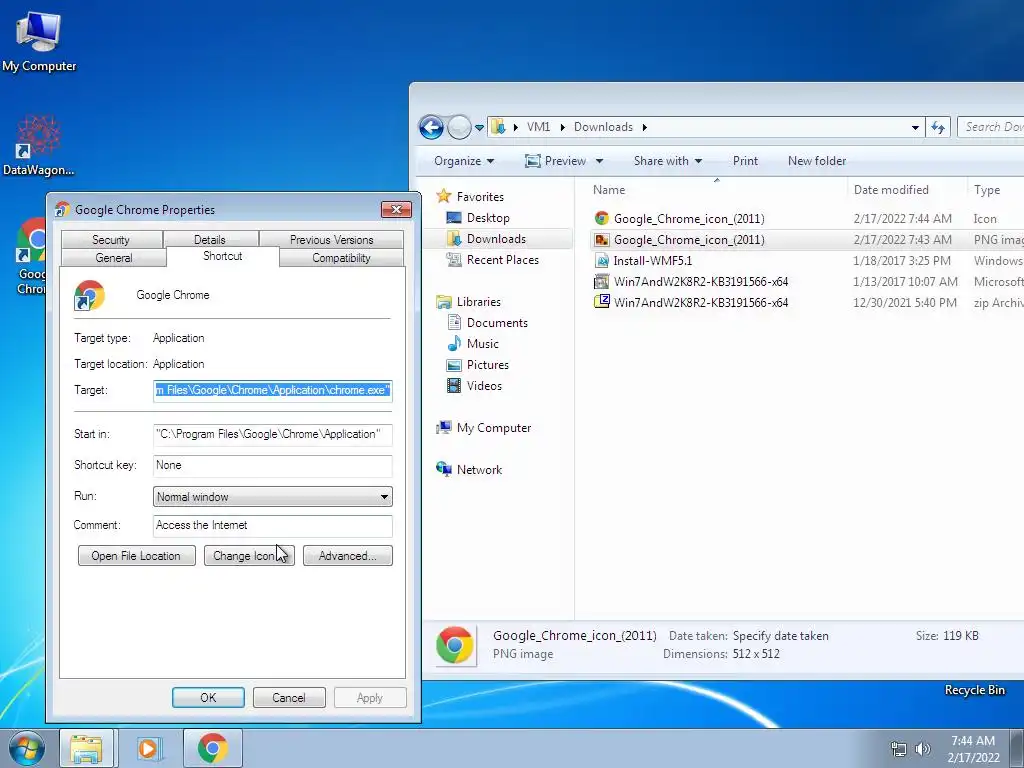Viewport: 1024px width, 768px height.
Task: Click the Windows Start orb
Action: [x=26, y=748]
